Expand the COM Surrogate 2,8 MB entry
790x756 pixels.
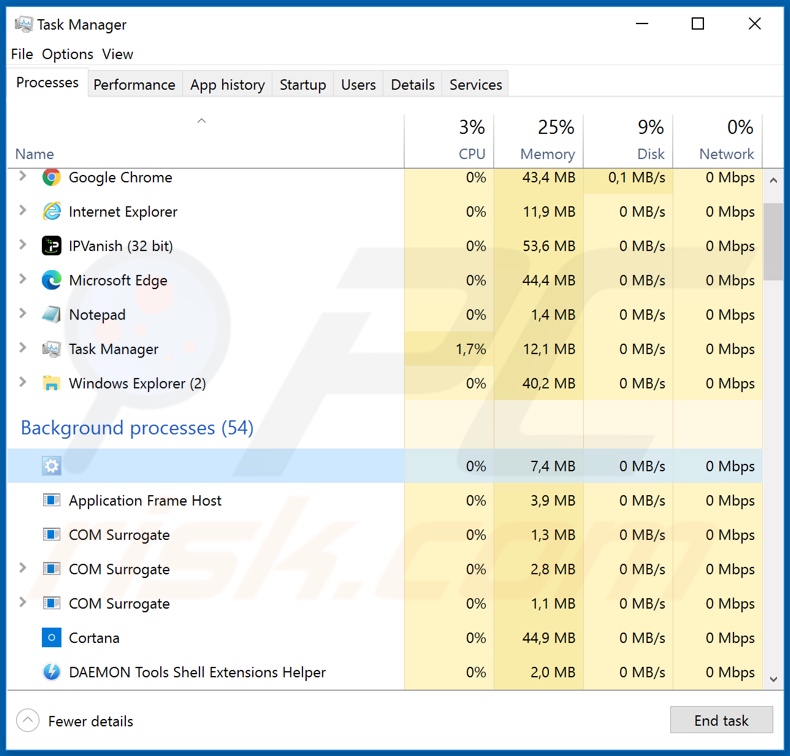point(22,568)
